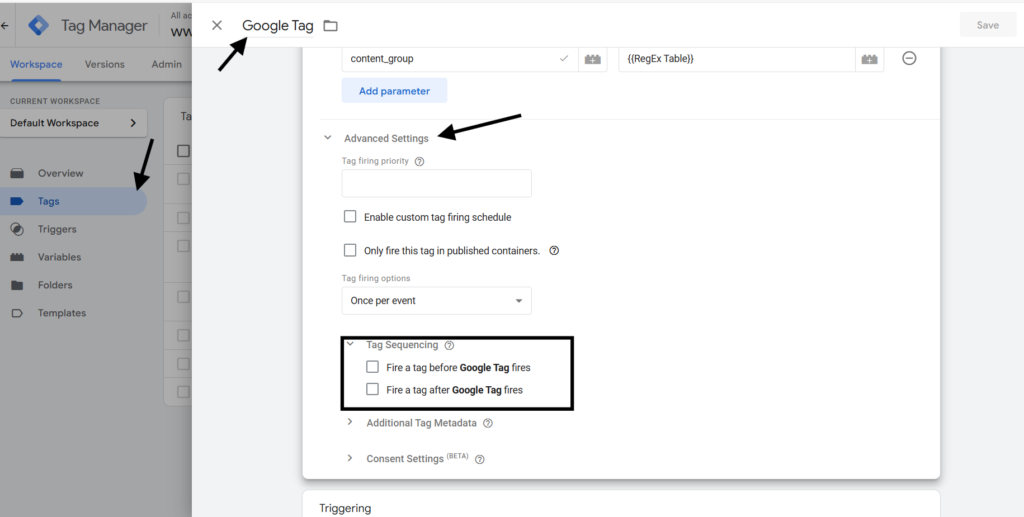Screen dimensions: 1024x517
Task: Click the Folders sidebar icon
Action: coord(17,285)
